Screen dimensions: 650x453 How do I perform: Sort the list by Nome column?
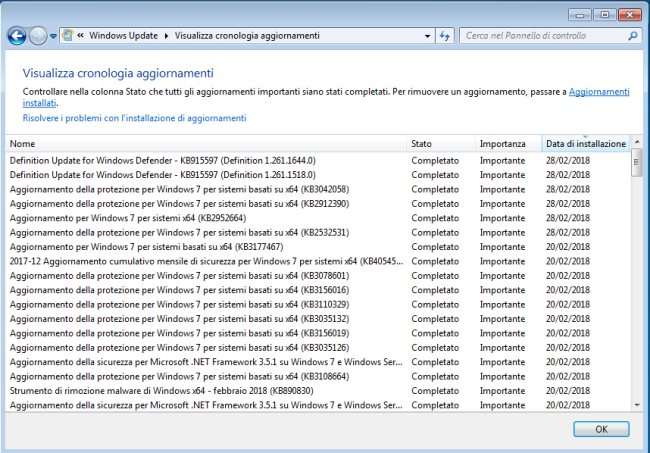pyautogui.click(x=206, y=144)
